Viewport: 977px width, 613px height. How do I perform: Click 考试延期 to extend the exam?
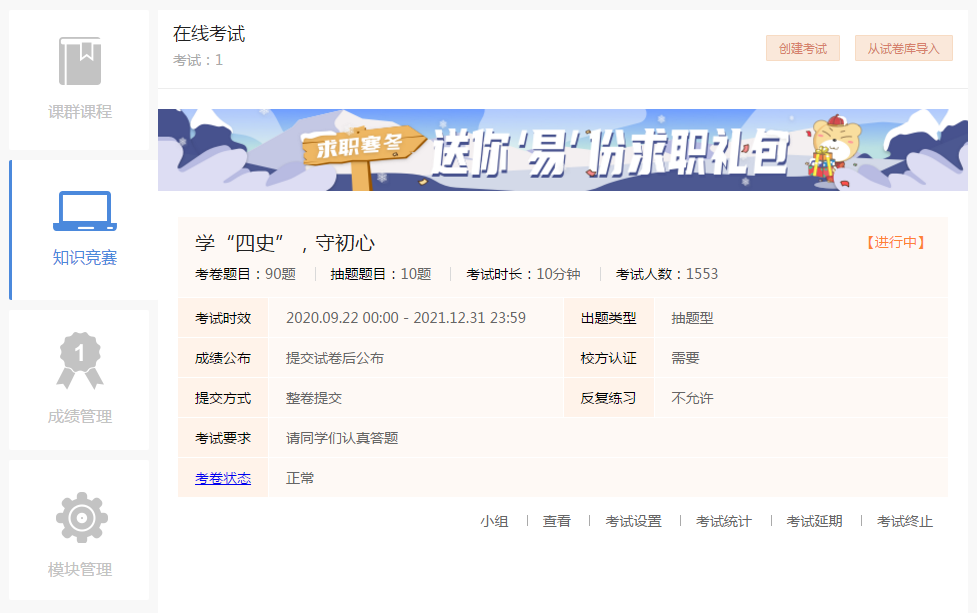tap(814, 521)
